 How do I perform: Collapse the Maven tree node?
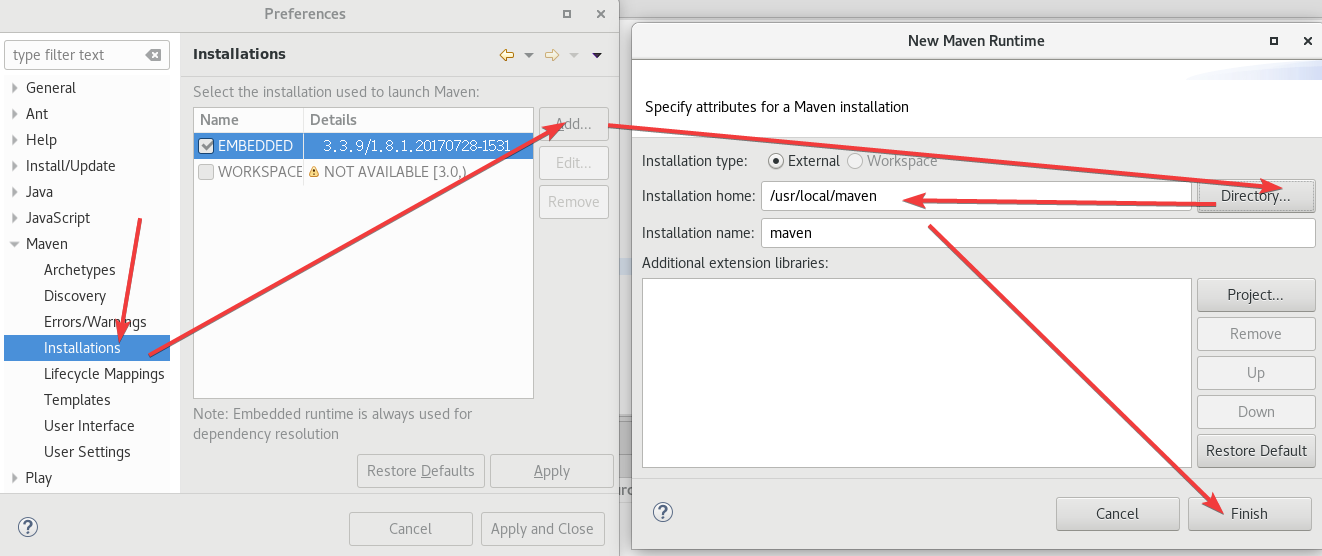pos(14,244)
